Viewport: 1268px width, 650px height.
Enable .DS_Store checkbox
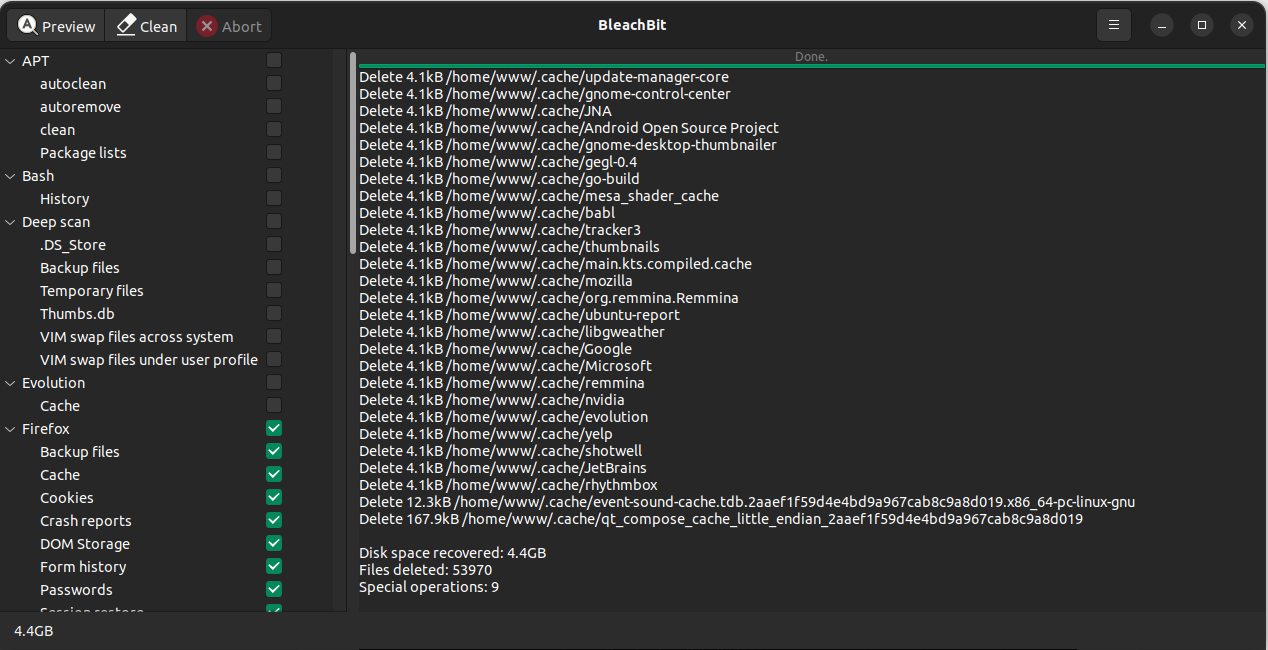(x=274, y=244)
